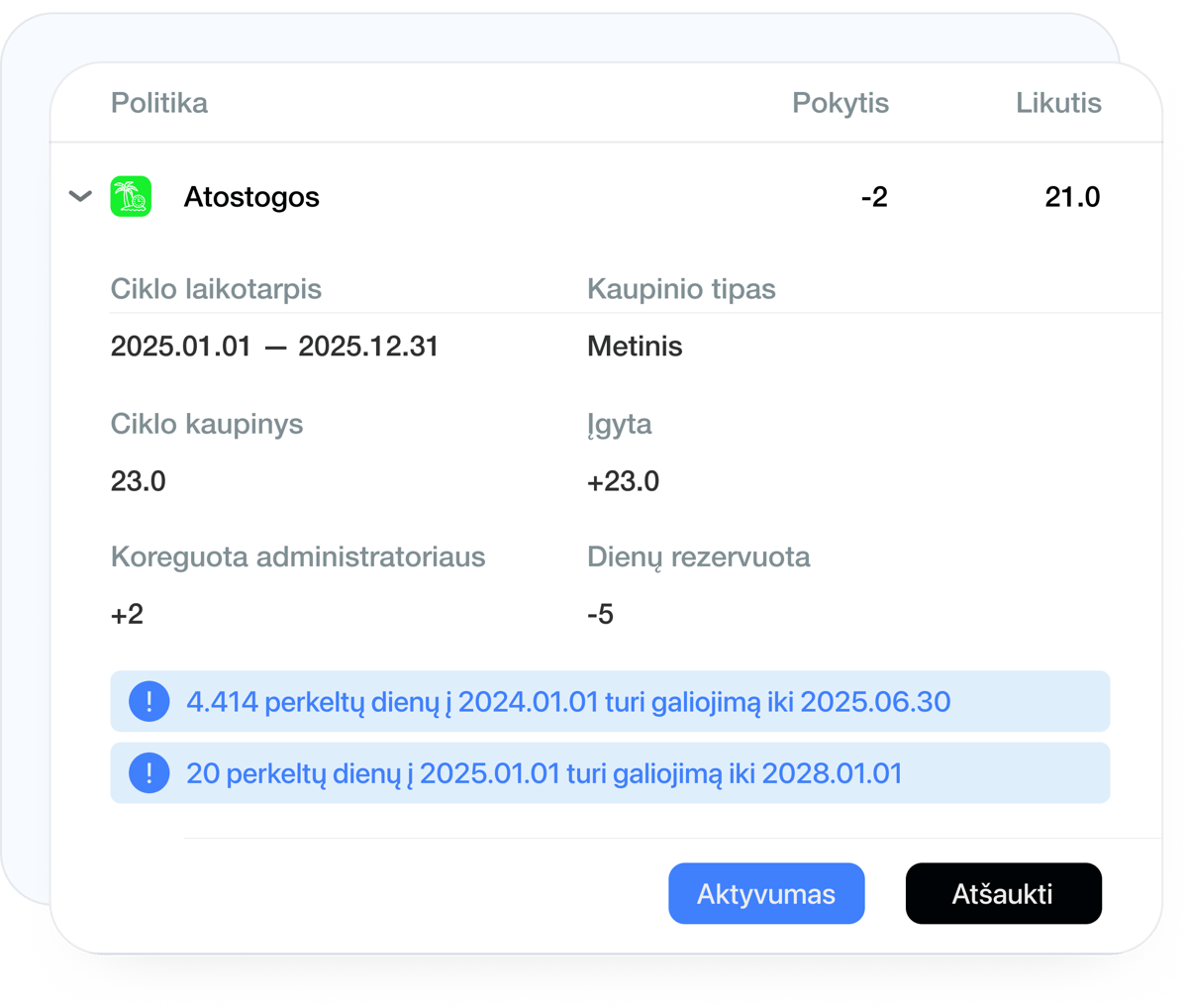The image size is (1188, 1008).
Task: Select the Pokytis column header
Action: coord(841,102)
